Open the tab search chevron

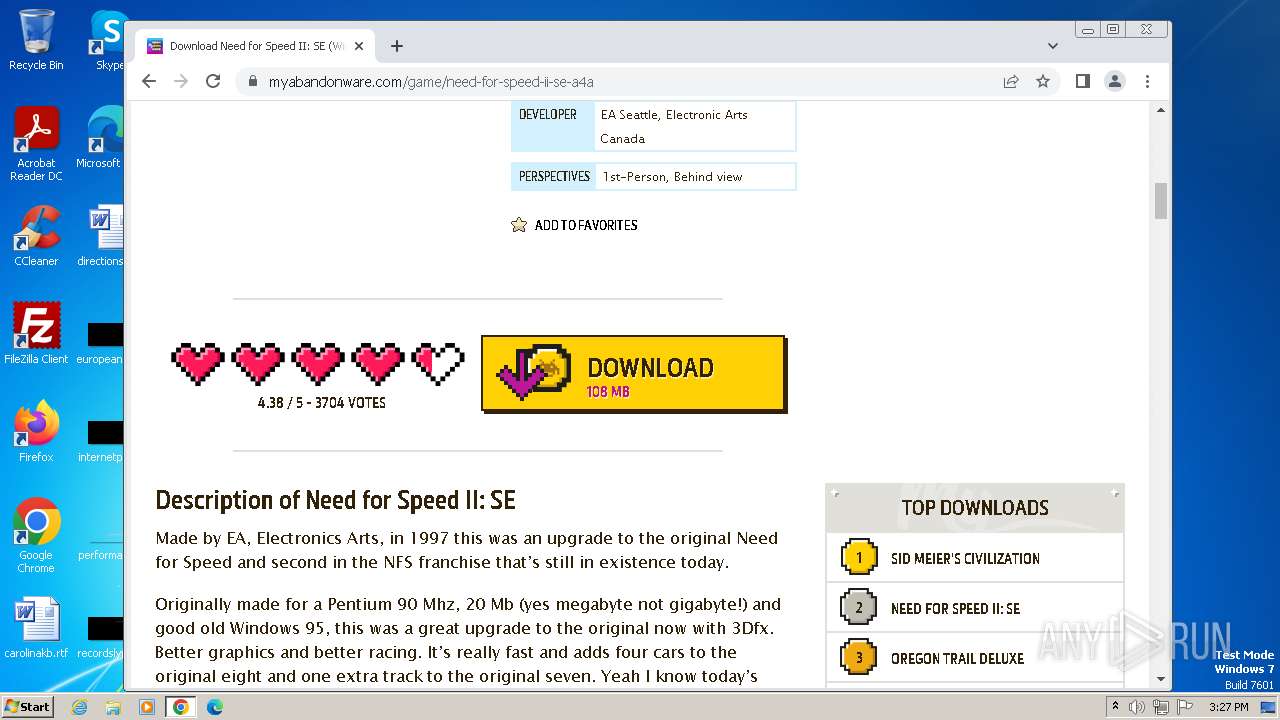click(x=1052, y=46)
